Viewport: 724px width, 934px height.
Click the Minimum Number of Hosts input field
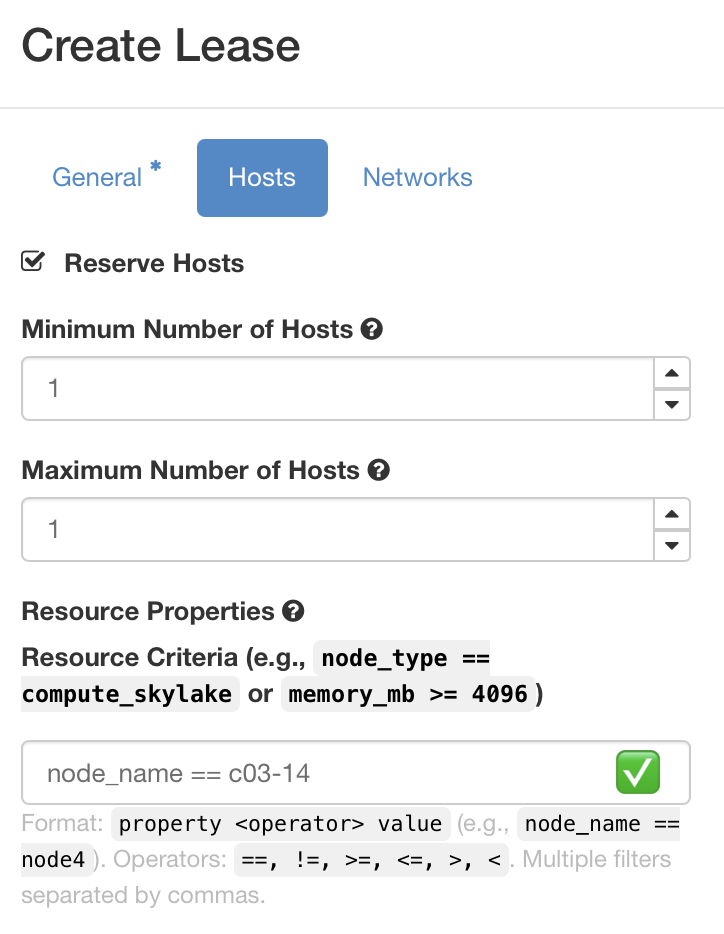[300, 387]
